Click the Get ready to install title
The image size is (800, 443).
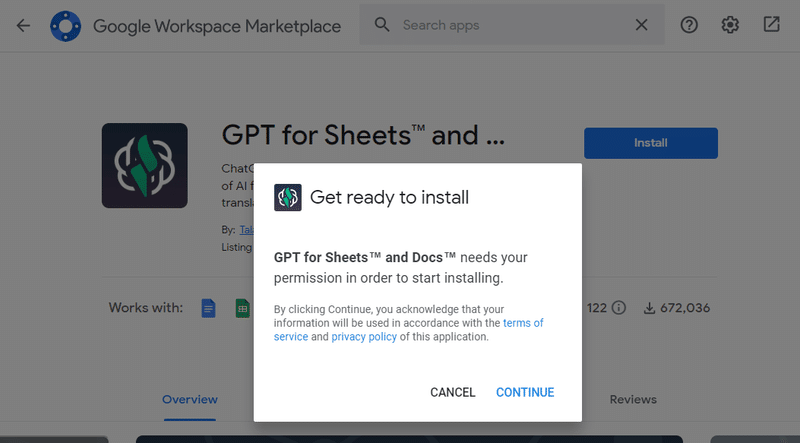(x=389, y=198)
